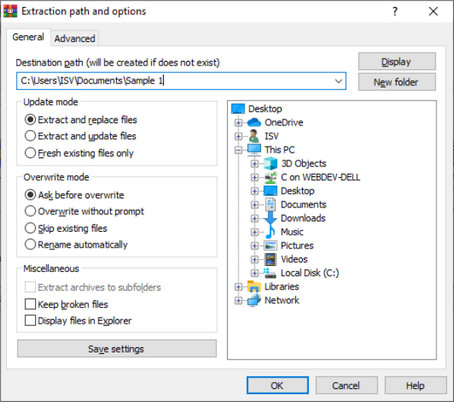Viewport: 454px width, 402px height.
Task: Expand the Downloads tree node
Action: [255, 218]
